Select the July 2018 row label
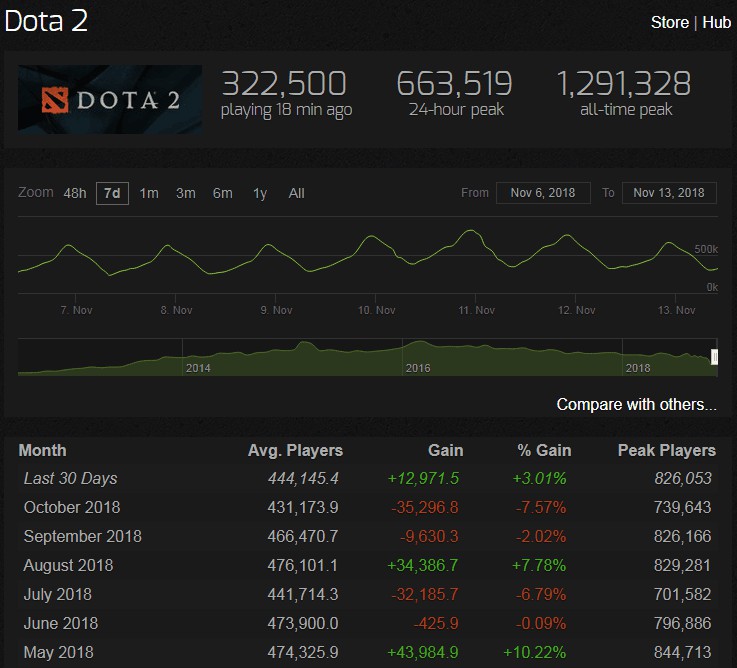 [58, 594]
